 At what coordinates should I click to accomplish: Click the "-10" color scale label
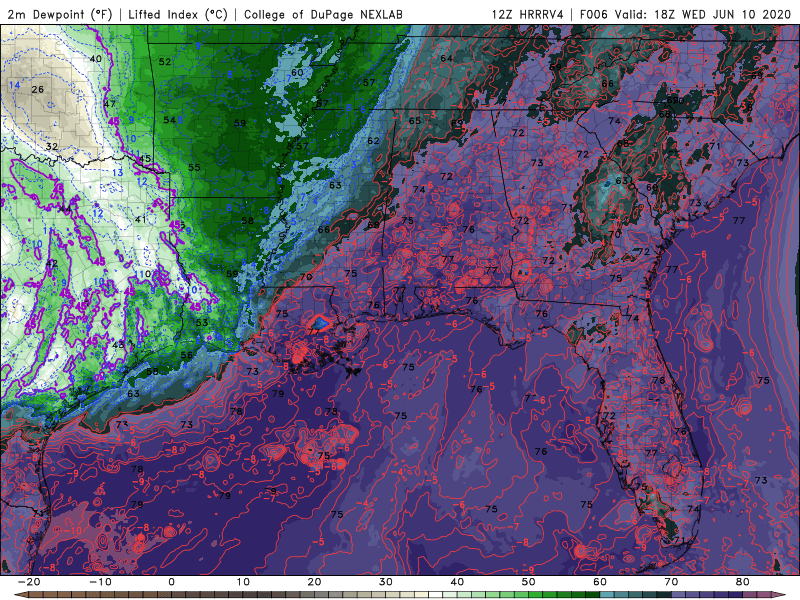pos(100,582)
